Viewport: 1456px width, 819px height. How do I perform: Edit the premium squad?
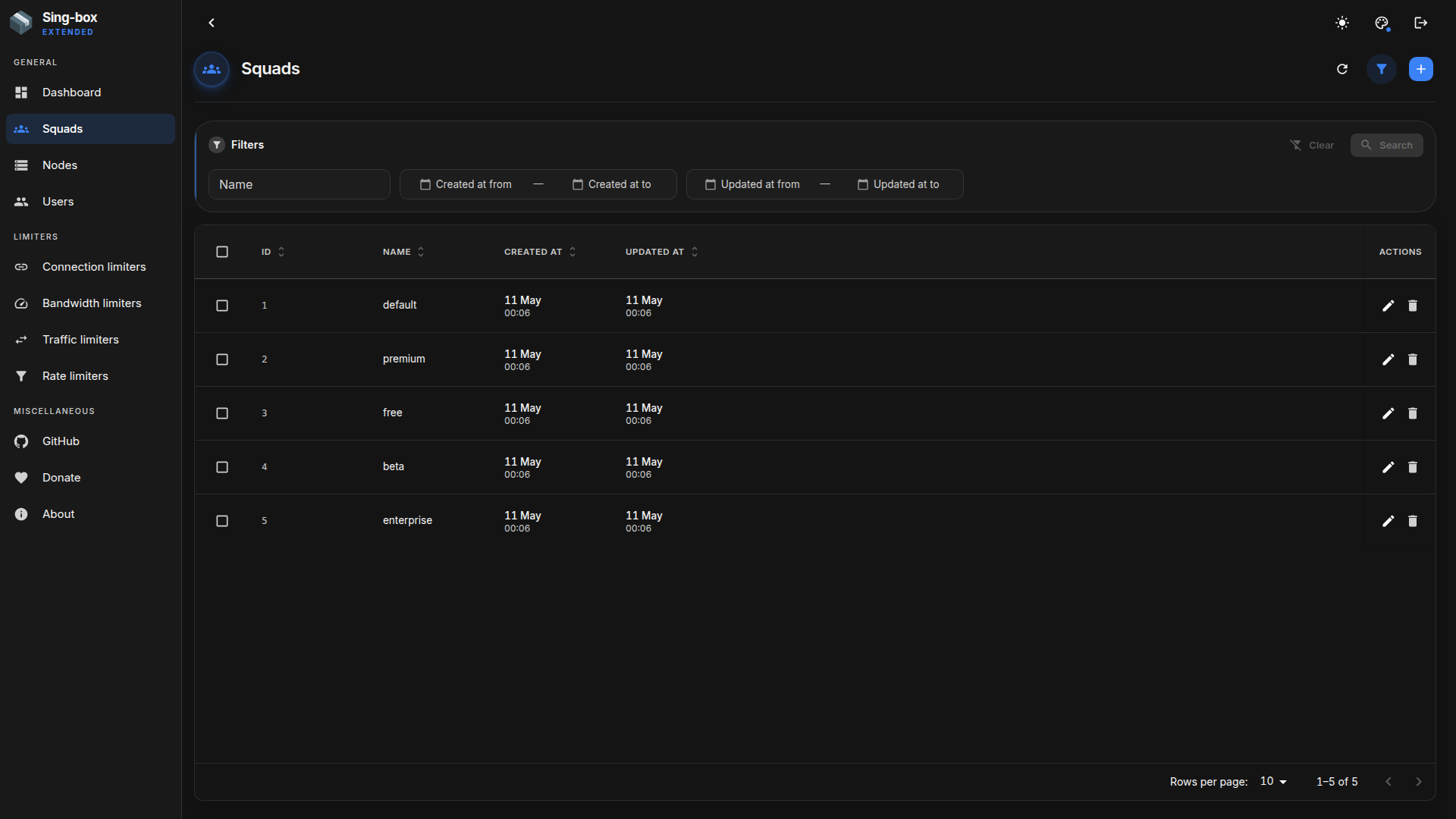1388,359
